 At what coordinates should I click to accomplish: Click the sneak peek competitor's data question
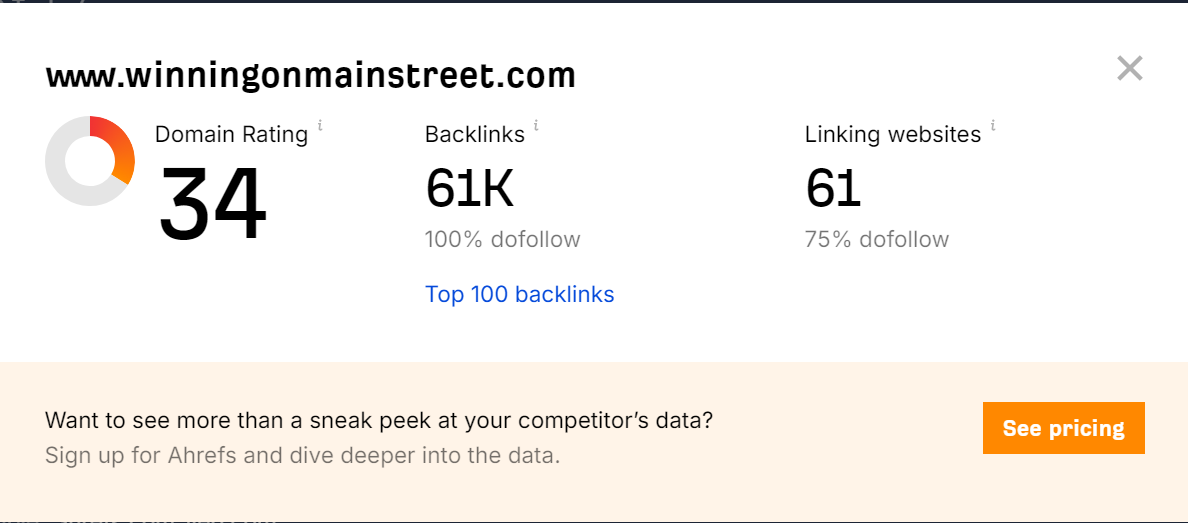tap(379, 420)
